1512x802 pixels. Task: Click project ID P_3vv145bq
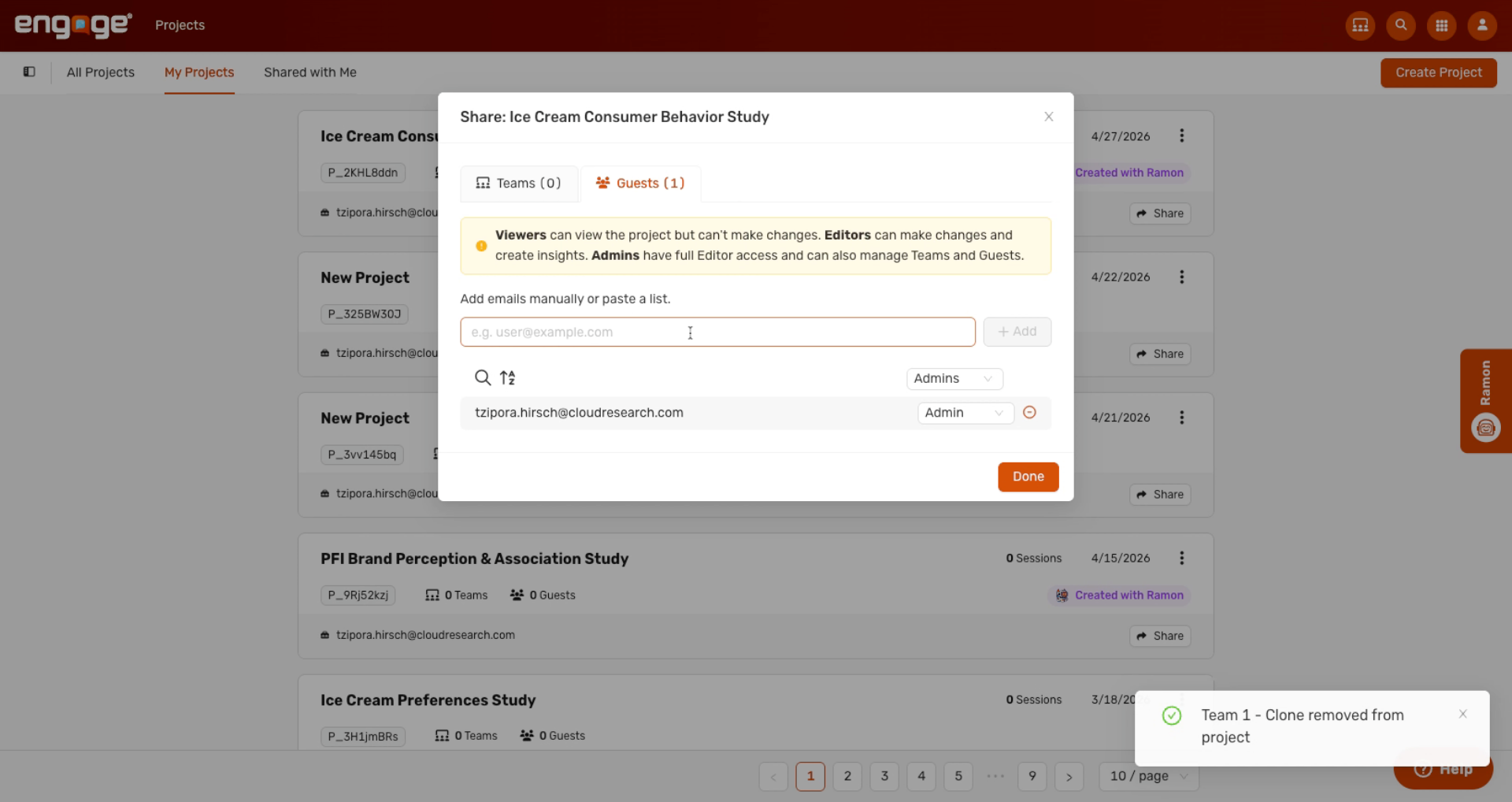(x=361, y=455)
